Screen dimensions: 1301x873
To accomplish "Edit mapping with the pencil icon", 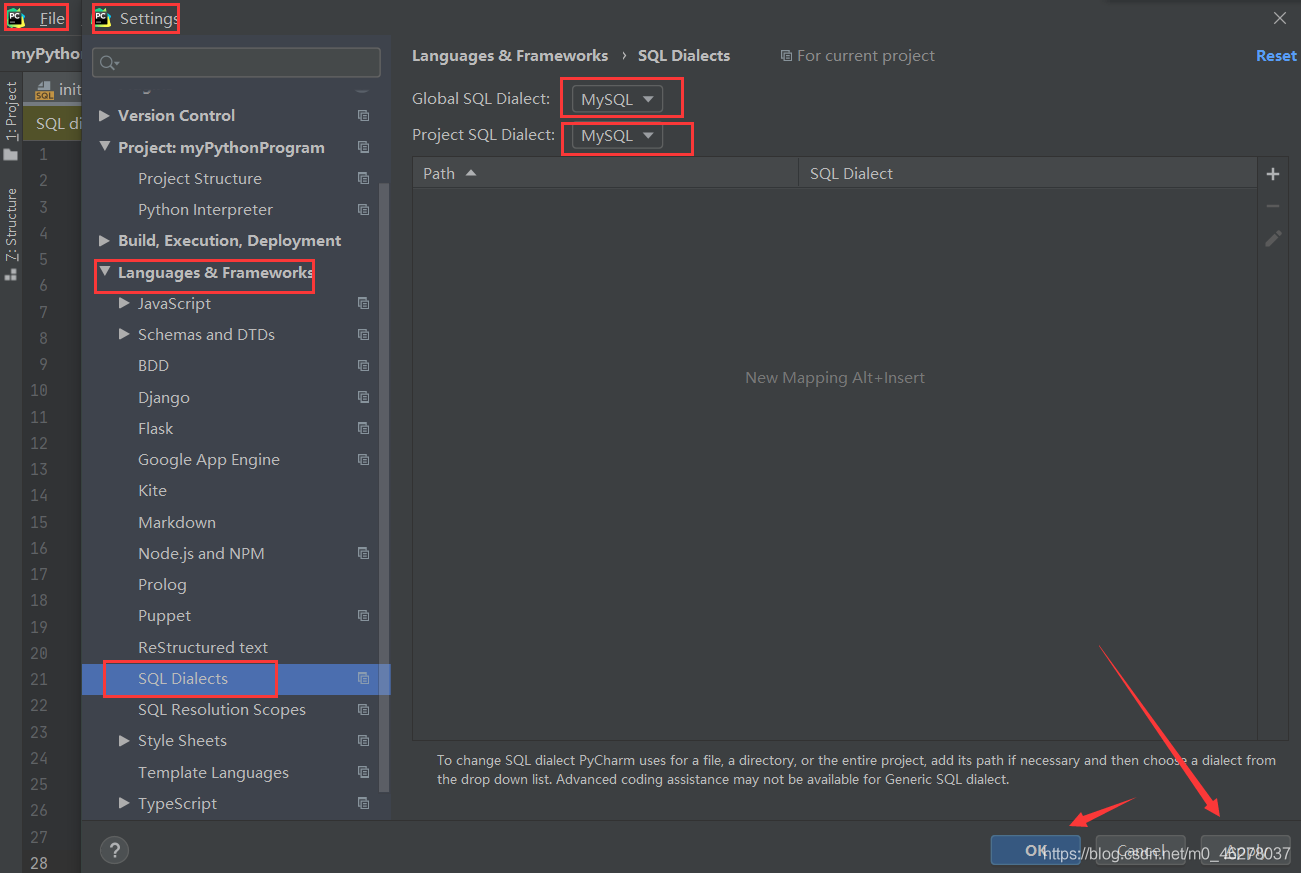I will [1273, 238].
